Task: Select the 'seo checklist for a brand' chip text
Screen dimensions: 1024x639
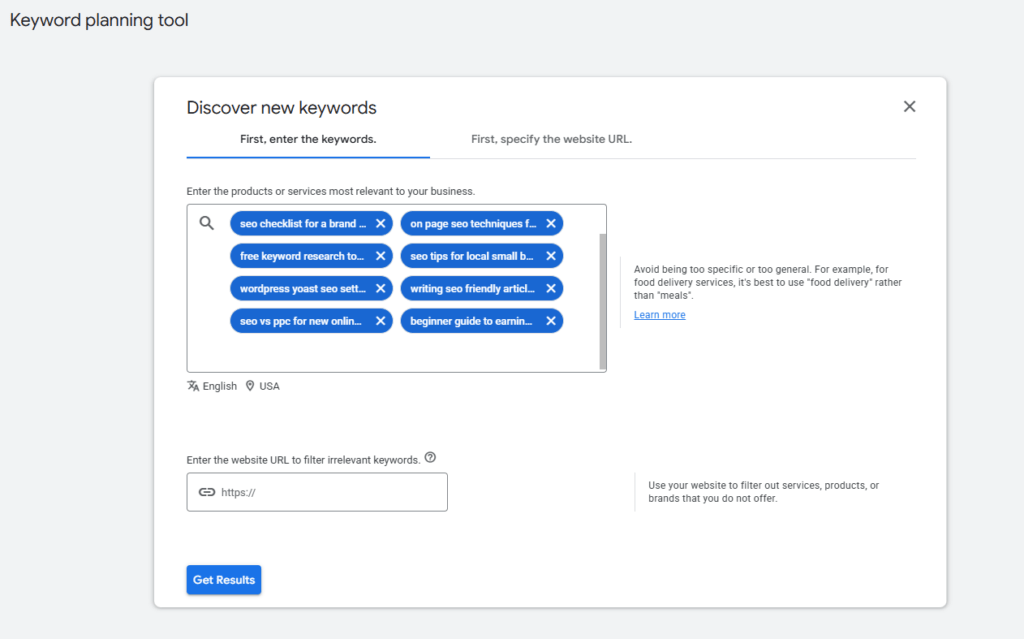Action: tap(302, 223)
